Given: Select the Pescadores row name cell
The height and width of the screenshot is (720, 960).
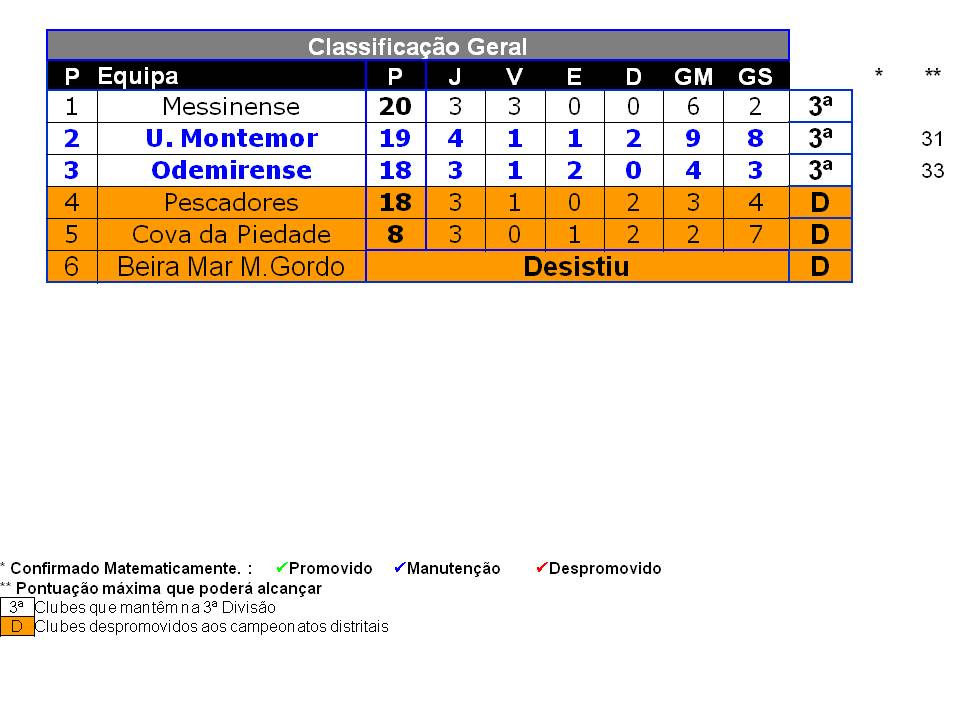Looking at the screenshot, I should (231, 203).
